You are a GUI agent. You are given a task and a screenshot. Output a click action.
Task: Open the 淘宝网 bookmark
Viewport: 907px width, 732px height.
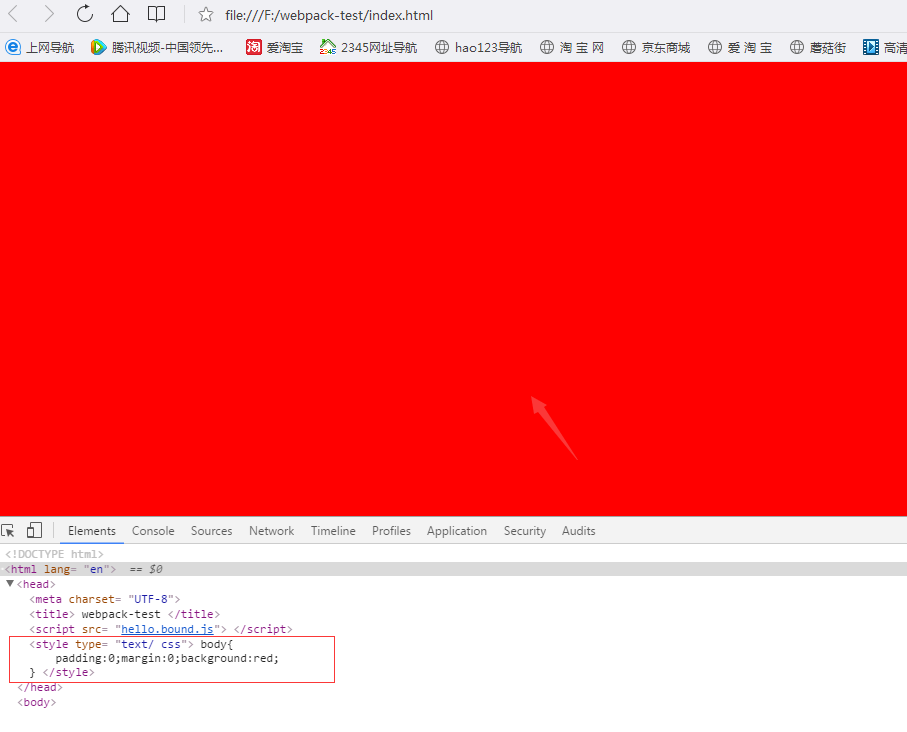[572, 47]
